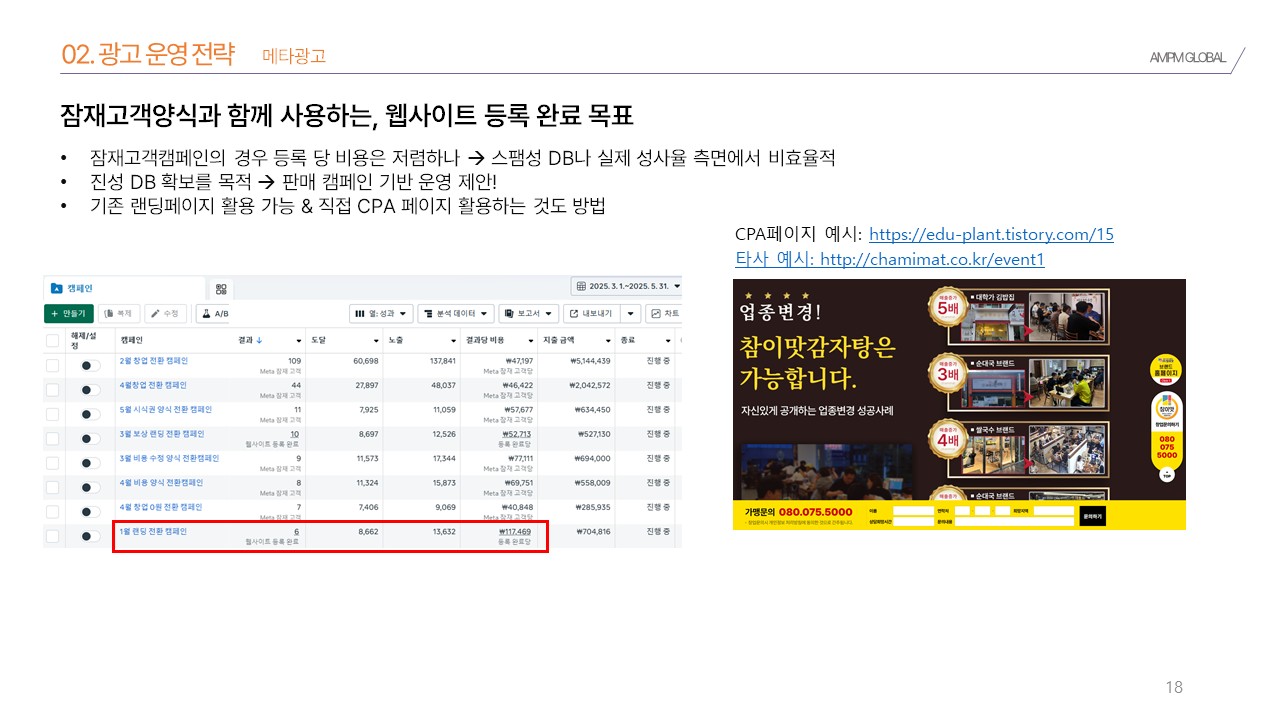Check the box for 4월창업 전환 캠페인
This screenshot has width=1280, height=720.
pos(53,390)
